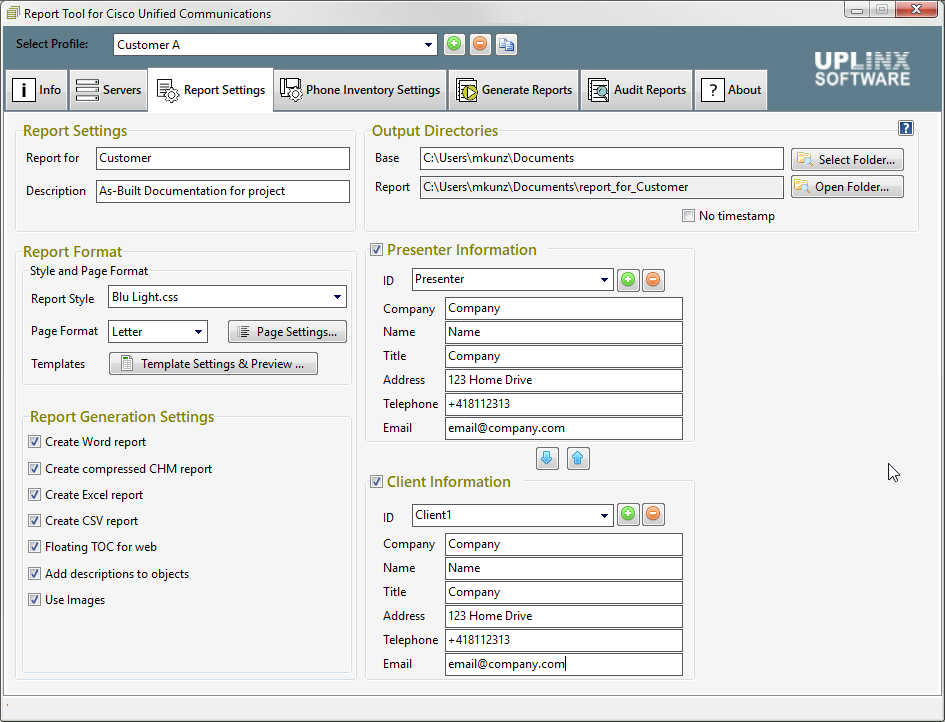Viewport: 945px width, 722px height.
Task: Go to the Generate Reports tab
Action: coord(513,90)
